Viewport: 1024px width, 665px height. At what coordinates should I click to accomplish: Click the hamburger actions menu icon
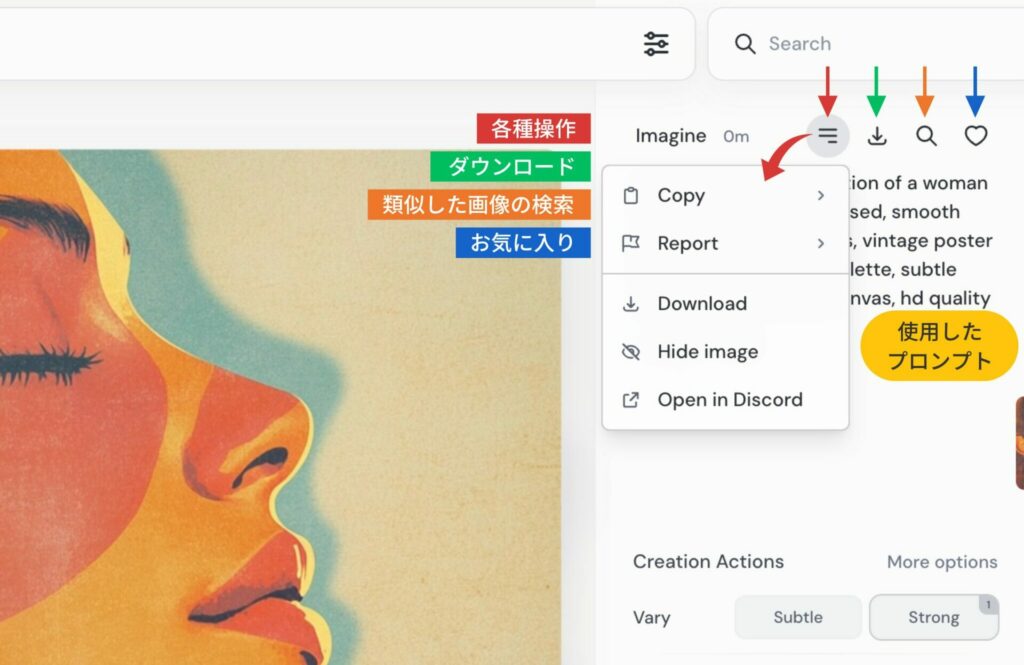(827, 136)
